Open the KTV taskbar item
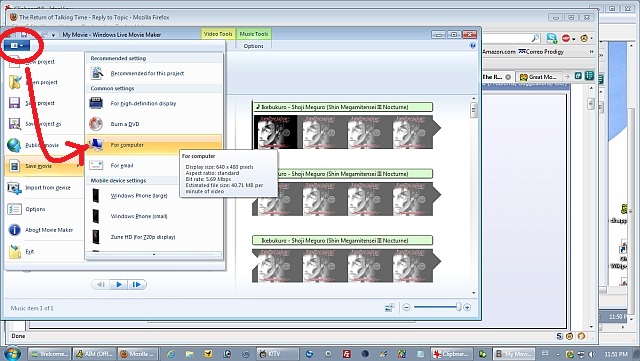The image size is (640, 361). (x=277, y=354)
